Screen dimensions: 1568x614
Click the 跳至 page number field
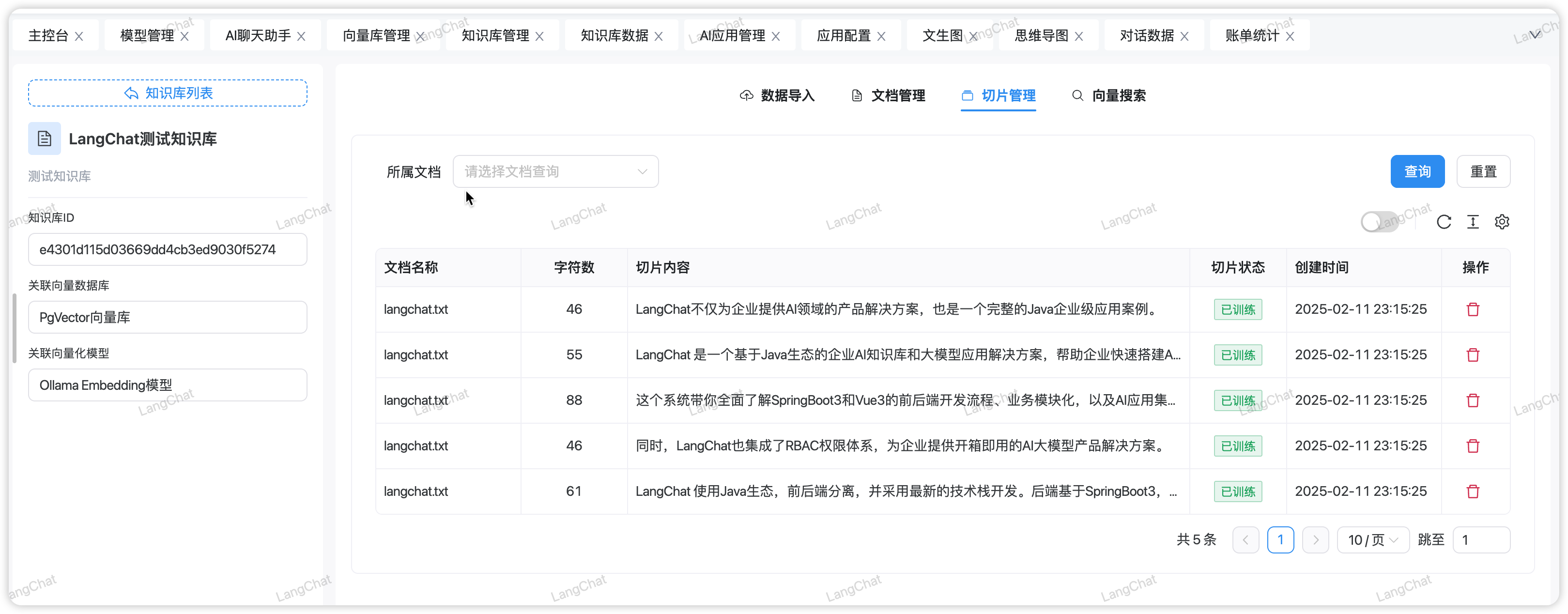(x=1481, y=540)
